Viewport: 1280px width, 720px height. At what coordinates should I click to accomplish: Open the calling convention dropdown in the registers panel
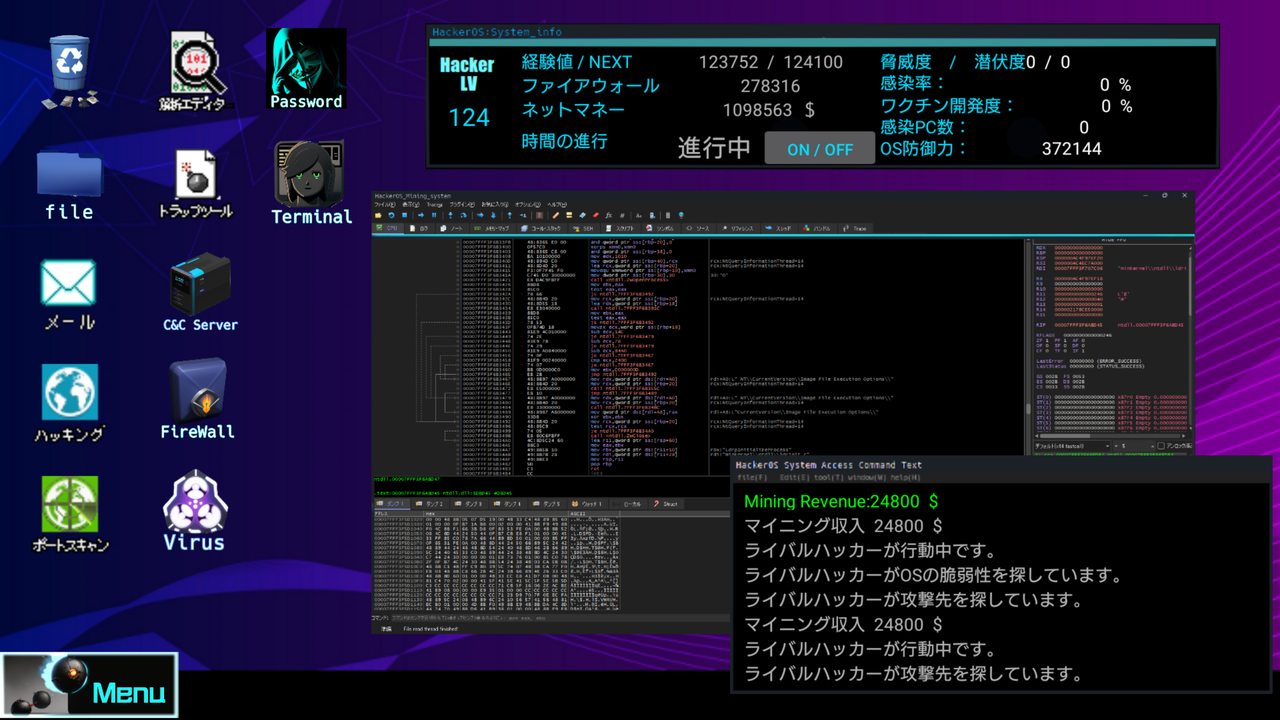click(1072, 446)
